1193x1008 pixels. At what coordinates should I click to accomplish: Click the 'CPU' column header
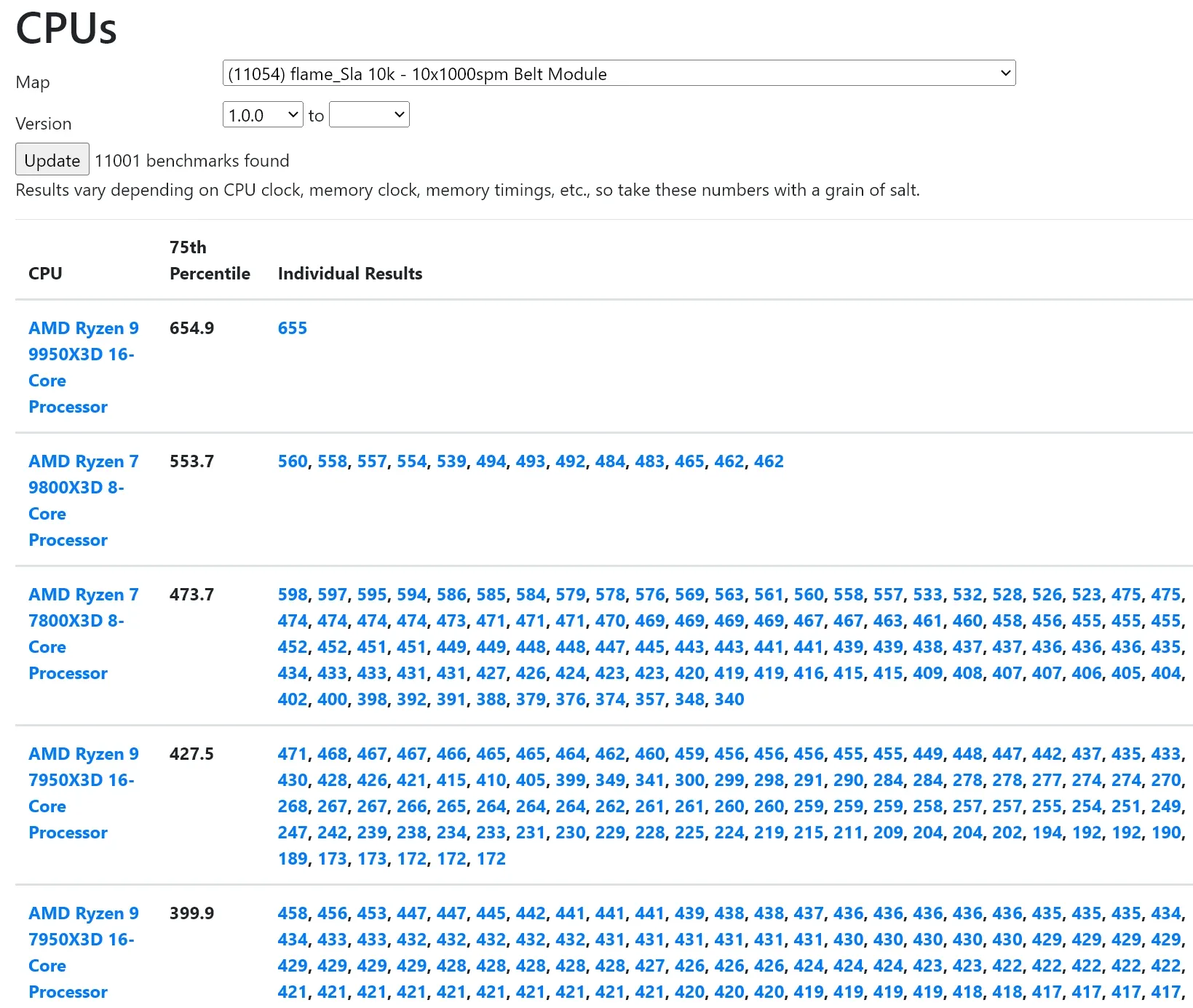(x=45, y=274)
